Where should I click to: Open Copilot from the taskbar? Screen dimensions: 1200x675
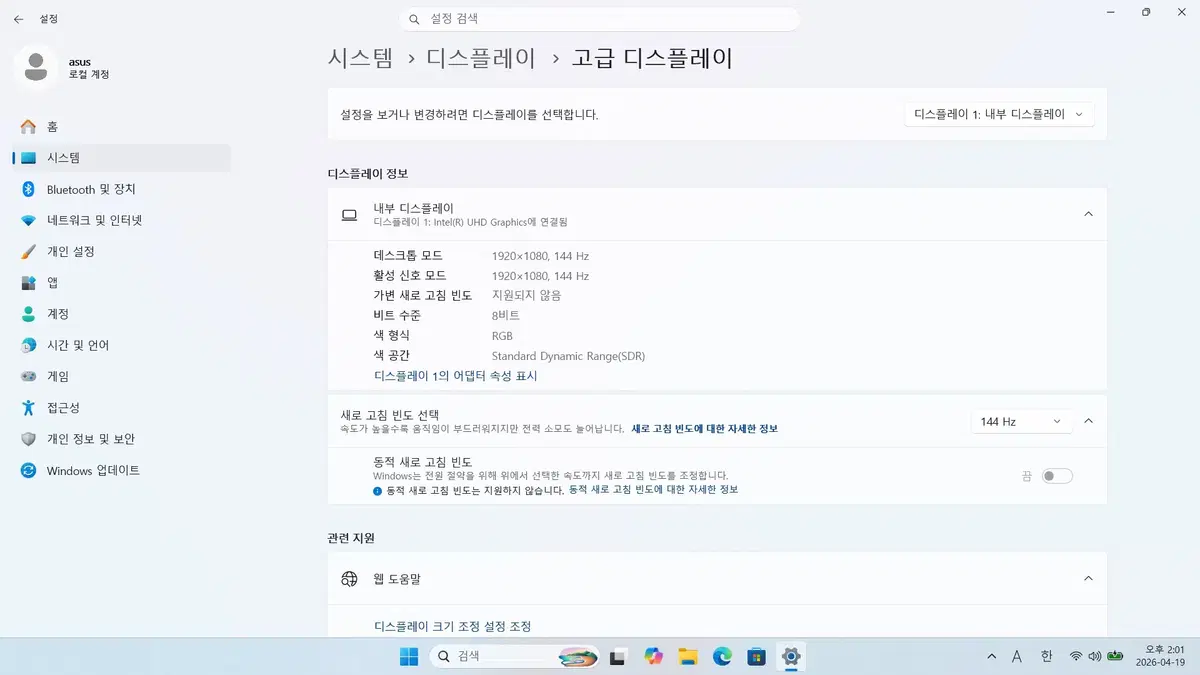654,657
